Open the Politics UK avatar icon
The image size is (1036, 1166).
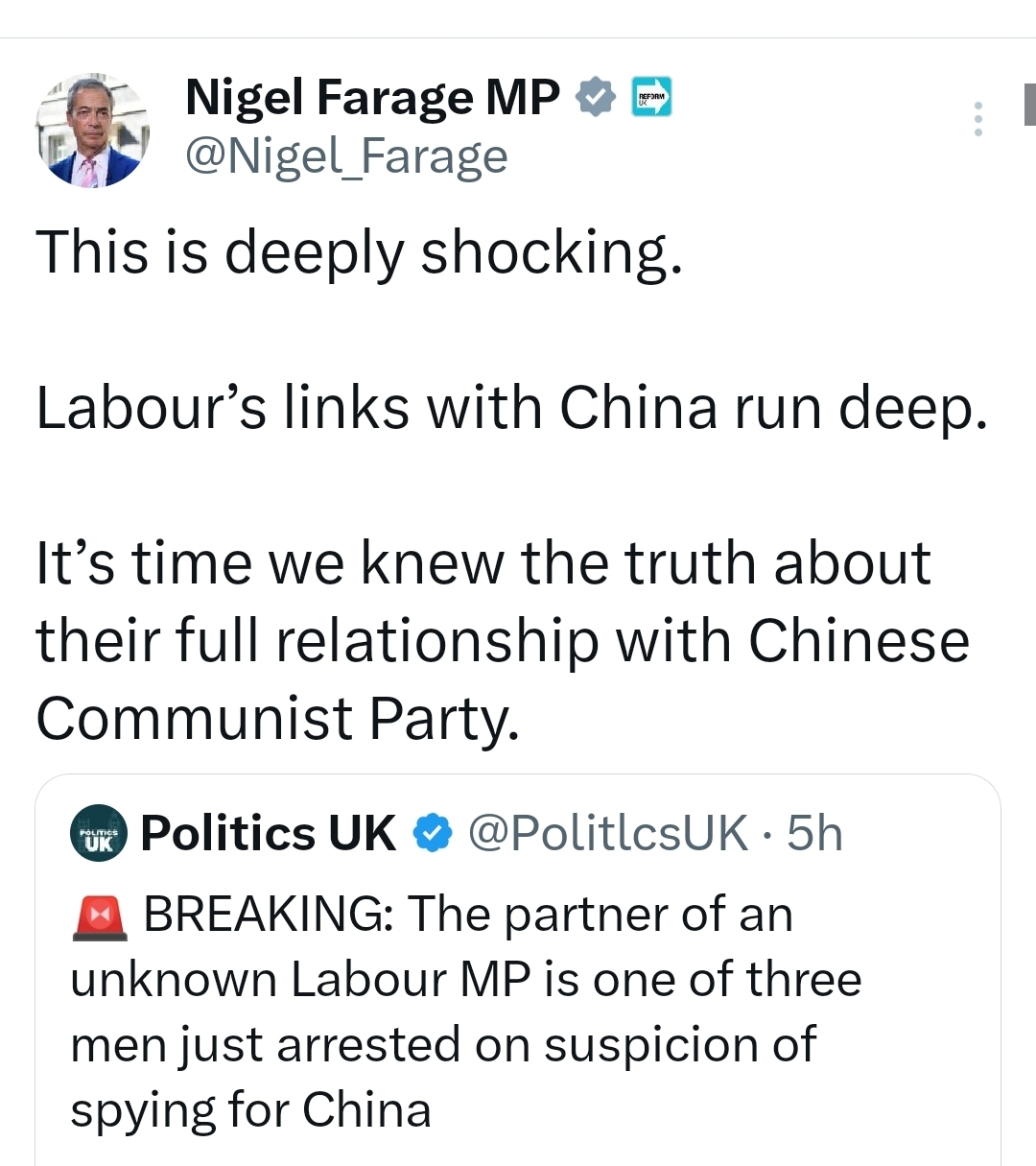[99, 833]
